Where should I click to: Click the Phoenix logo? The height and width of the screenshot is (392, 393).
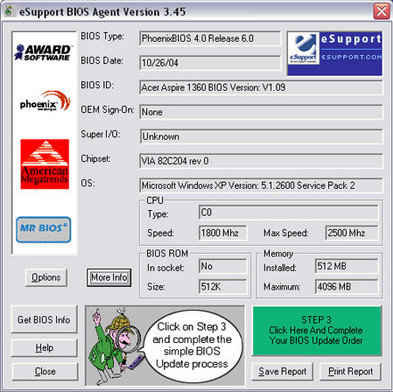click(x=45, y=101)
